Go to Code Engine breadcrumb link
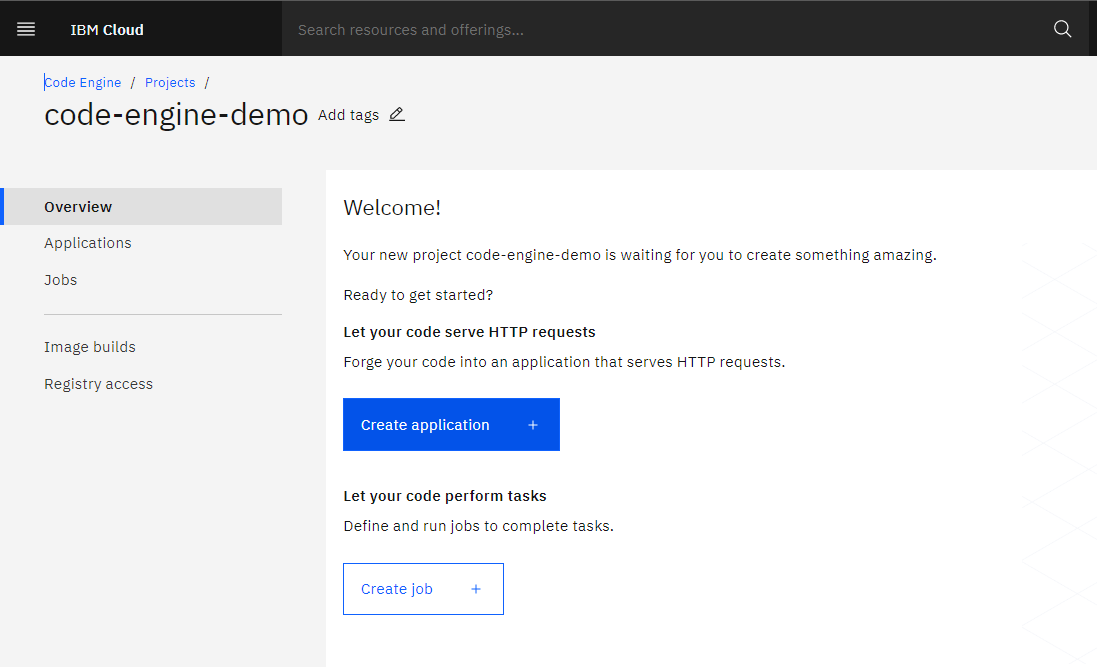Screen dimensions: 1097x667 tap(83, 83)
